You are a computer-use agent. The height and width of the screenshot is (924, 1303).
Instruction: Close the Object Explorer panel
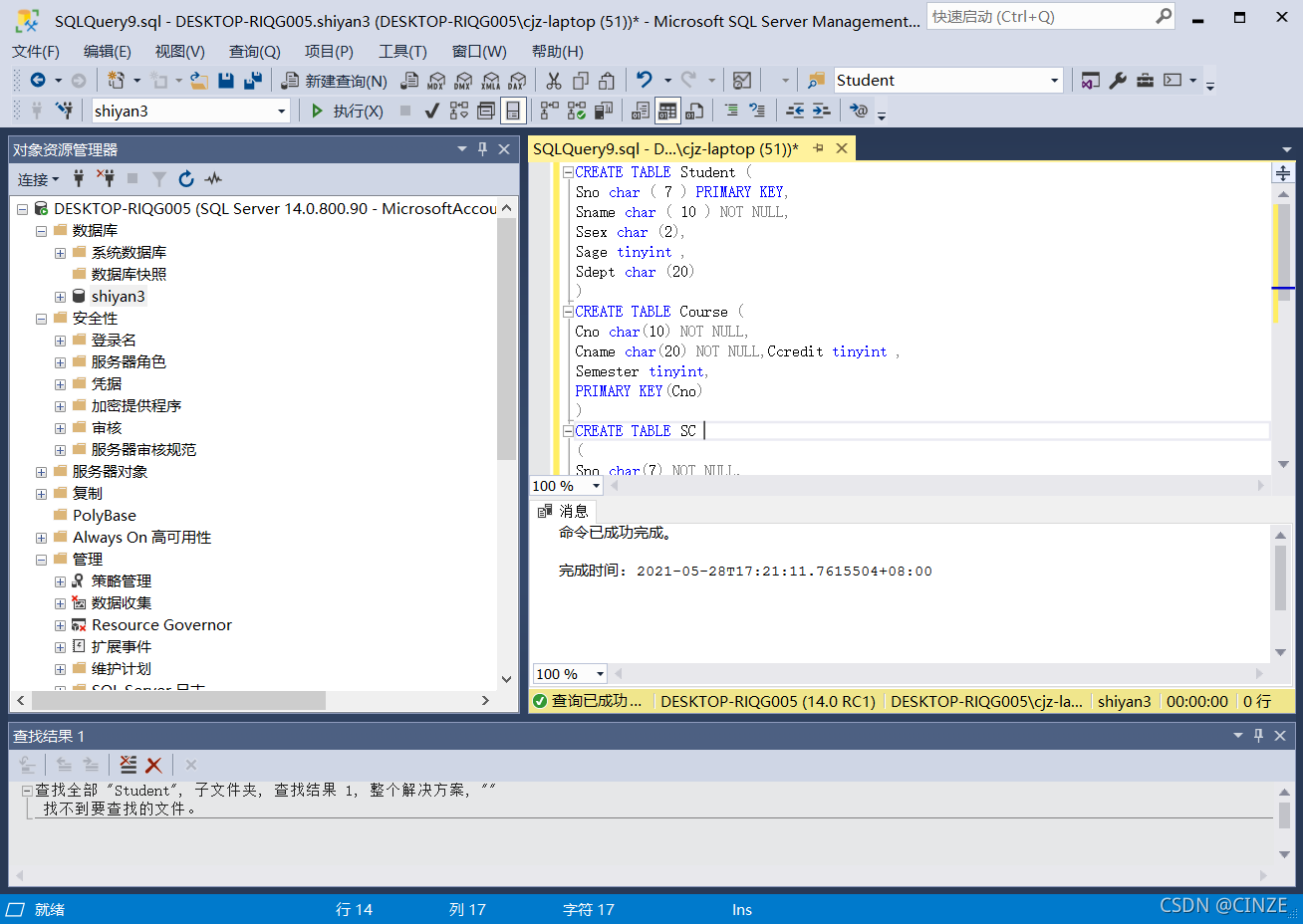[504, 149]
